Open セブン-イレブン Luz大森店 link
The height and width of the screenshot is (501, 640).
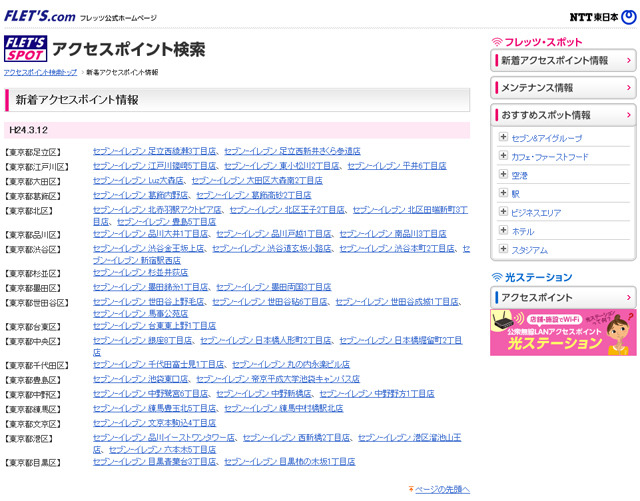point(138,180)
